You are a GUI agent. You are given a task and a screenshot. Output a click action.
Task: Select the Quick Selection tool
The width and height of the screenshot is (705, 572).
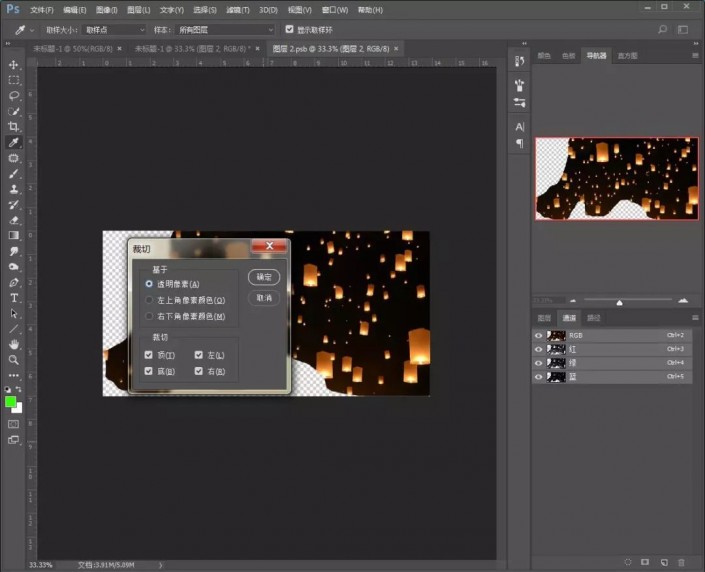(x=13, y=111)
